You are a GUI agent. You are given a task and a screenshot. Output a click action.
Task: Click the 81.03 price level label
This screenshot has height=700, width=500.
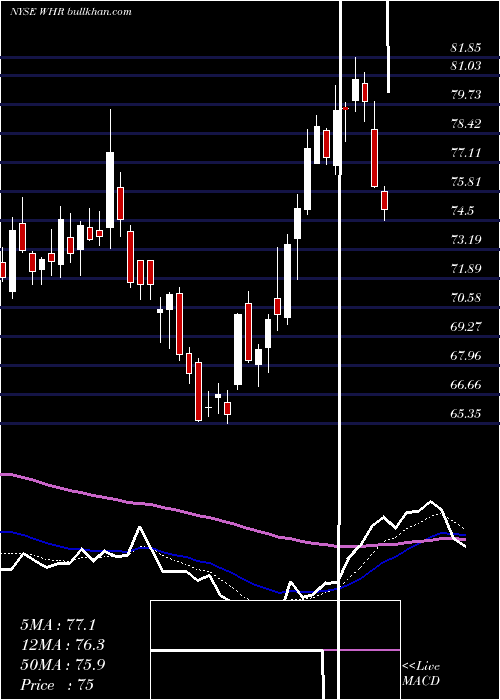tap(466, 66)
